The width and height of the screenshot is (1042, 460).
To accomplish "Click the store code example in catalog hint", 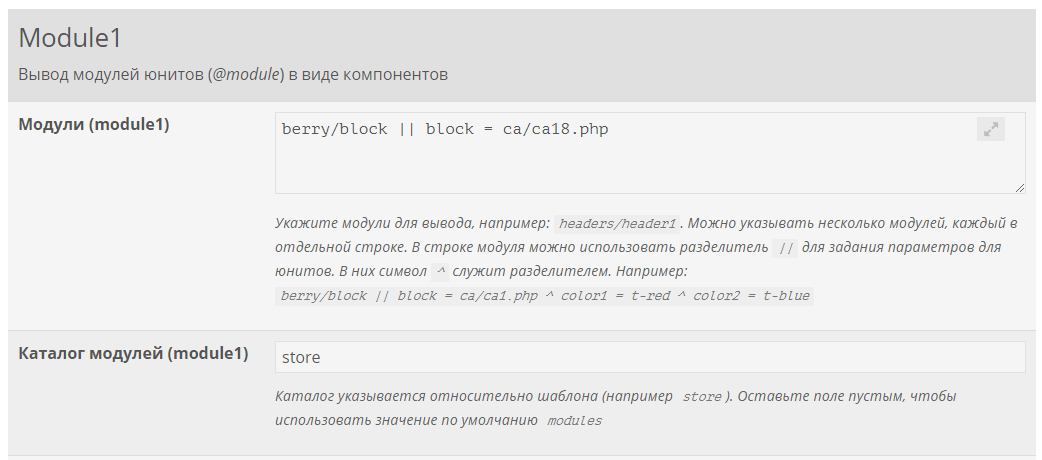I will pos(701,397).
